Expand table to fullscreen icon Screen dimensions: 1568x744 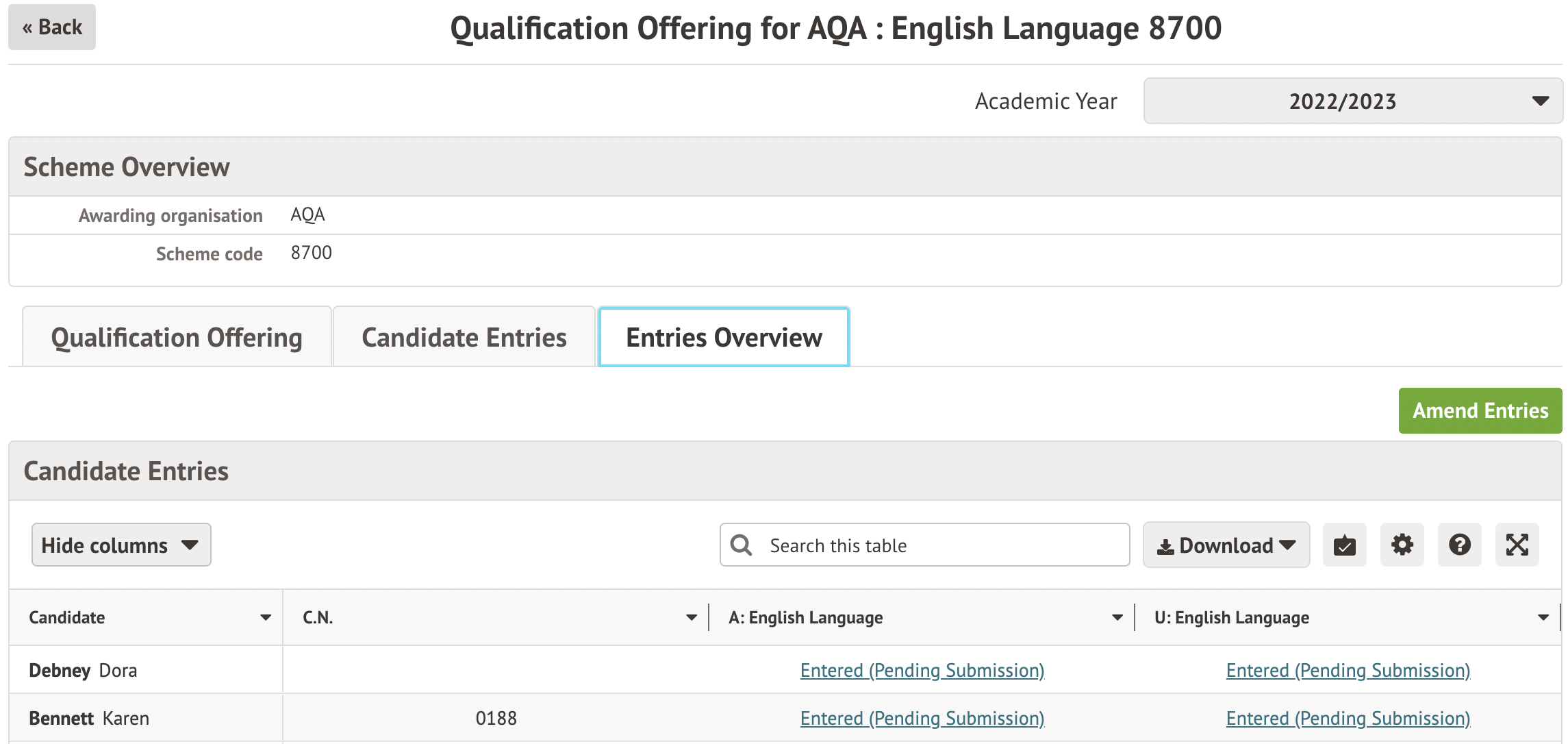(1517, 545)
